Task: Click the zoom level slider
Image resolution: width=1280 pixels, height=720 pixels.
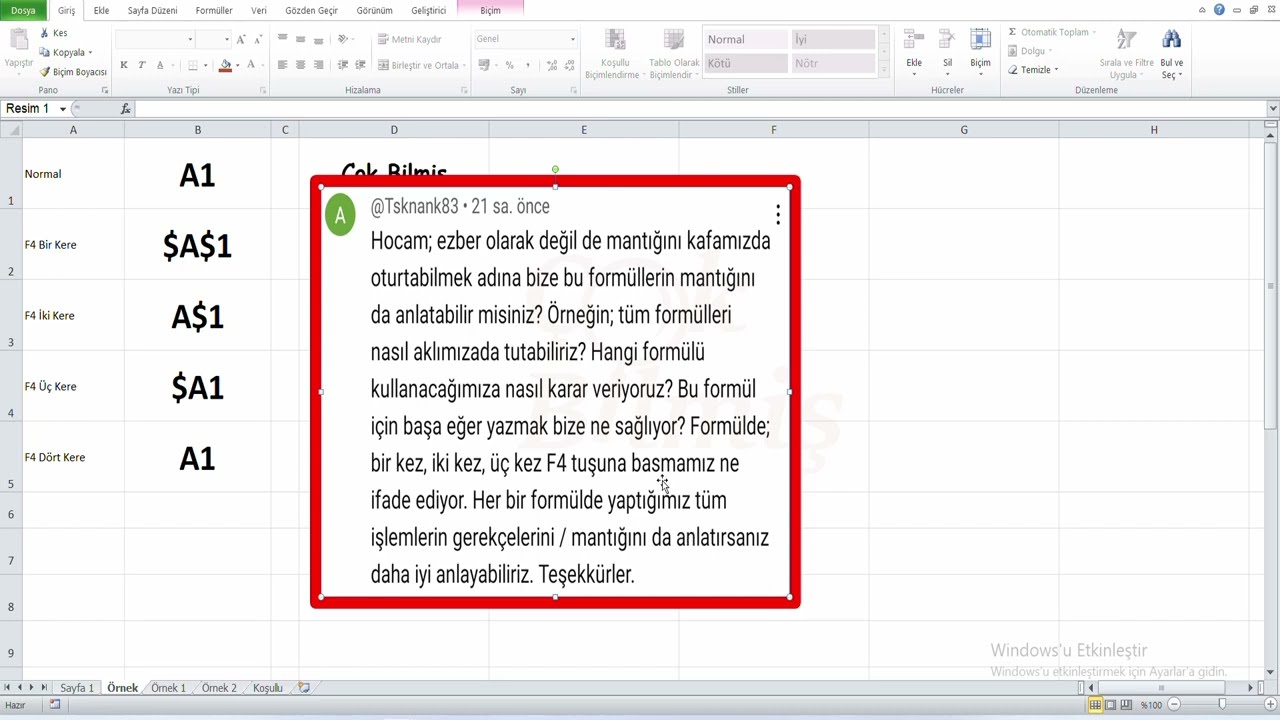Action: (x=1221, y=705)
